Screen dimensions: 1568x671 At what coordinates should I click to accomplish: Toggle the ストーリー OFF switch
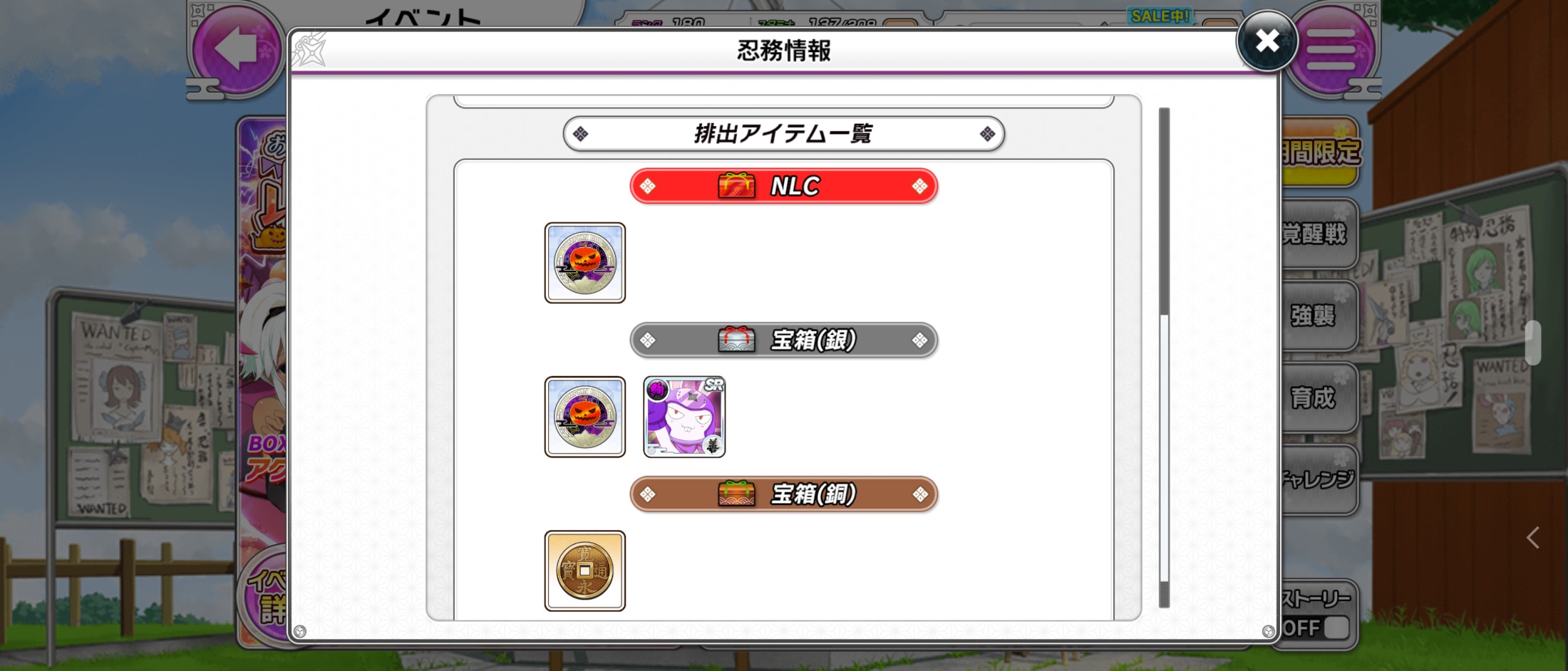pyautogui.click(x=1317, y=627)
